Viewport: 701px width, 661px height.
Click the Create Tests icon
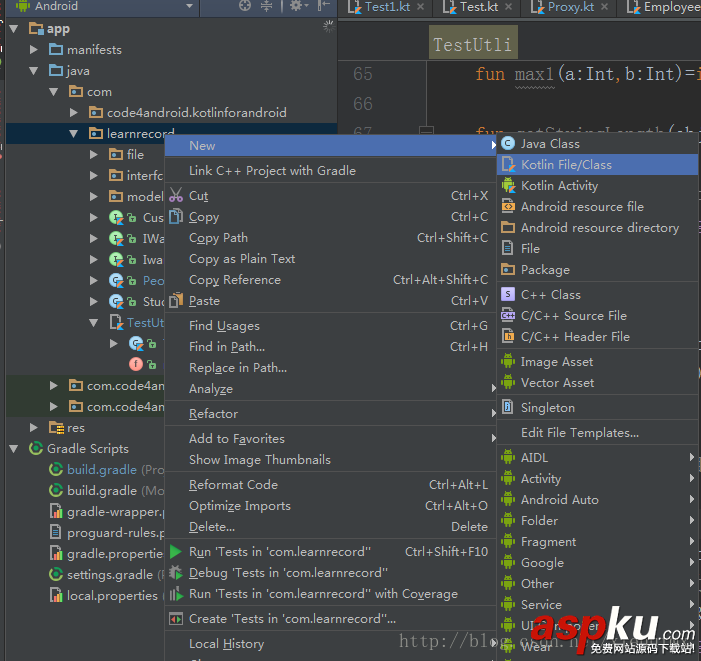pos(176,619)
